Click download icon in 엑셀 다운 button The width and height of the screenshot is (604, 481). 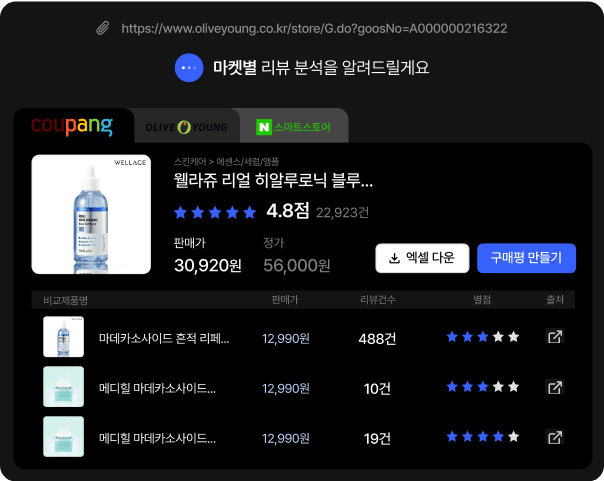tap(394, 258)
